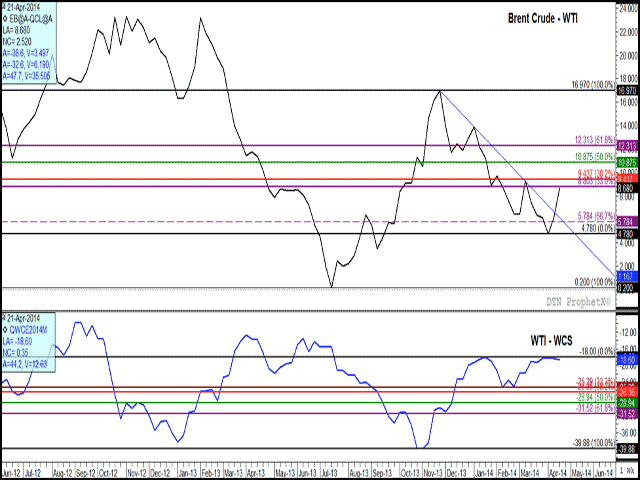The width and height of the screenshot is (640, 480).
Task: Click the purple 12.313 price axis tag
Action: (x=627, y=145)
